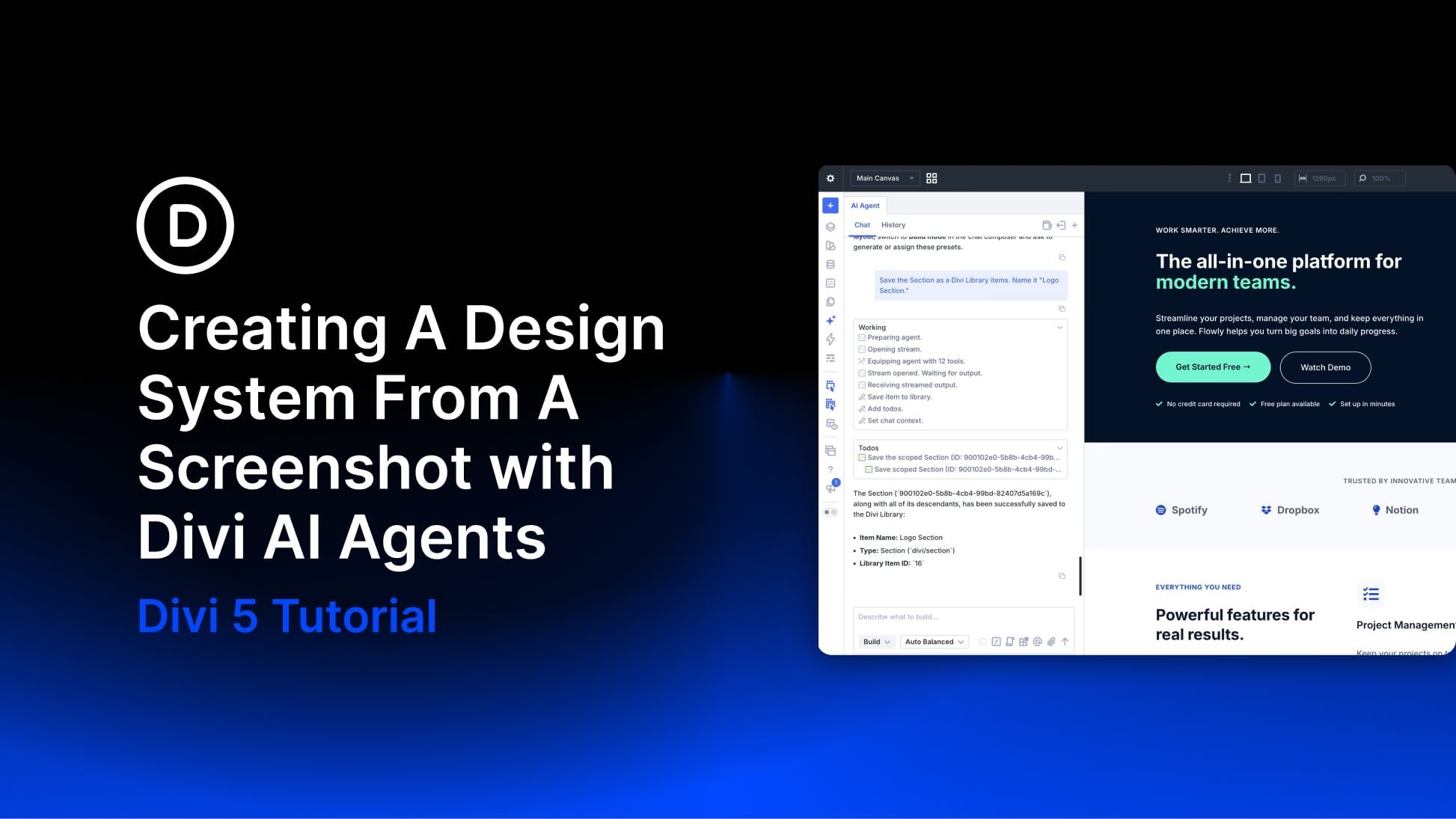Open the database stack icon in sidebar
The height and width of the screenshot is (819, 1456).
pyautogui.click(x=831, y=264)
